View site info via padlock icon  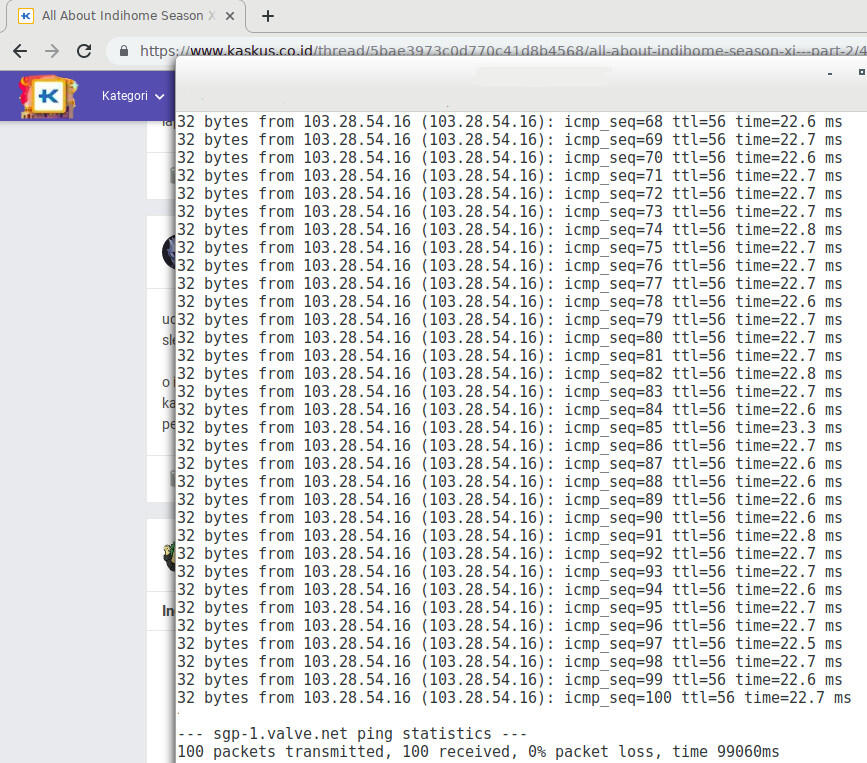click(x=124, y=51)
